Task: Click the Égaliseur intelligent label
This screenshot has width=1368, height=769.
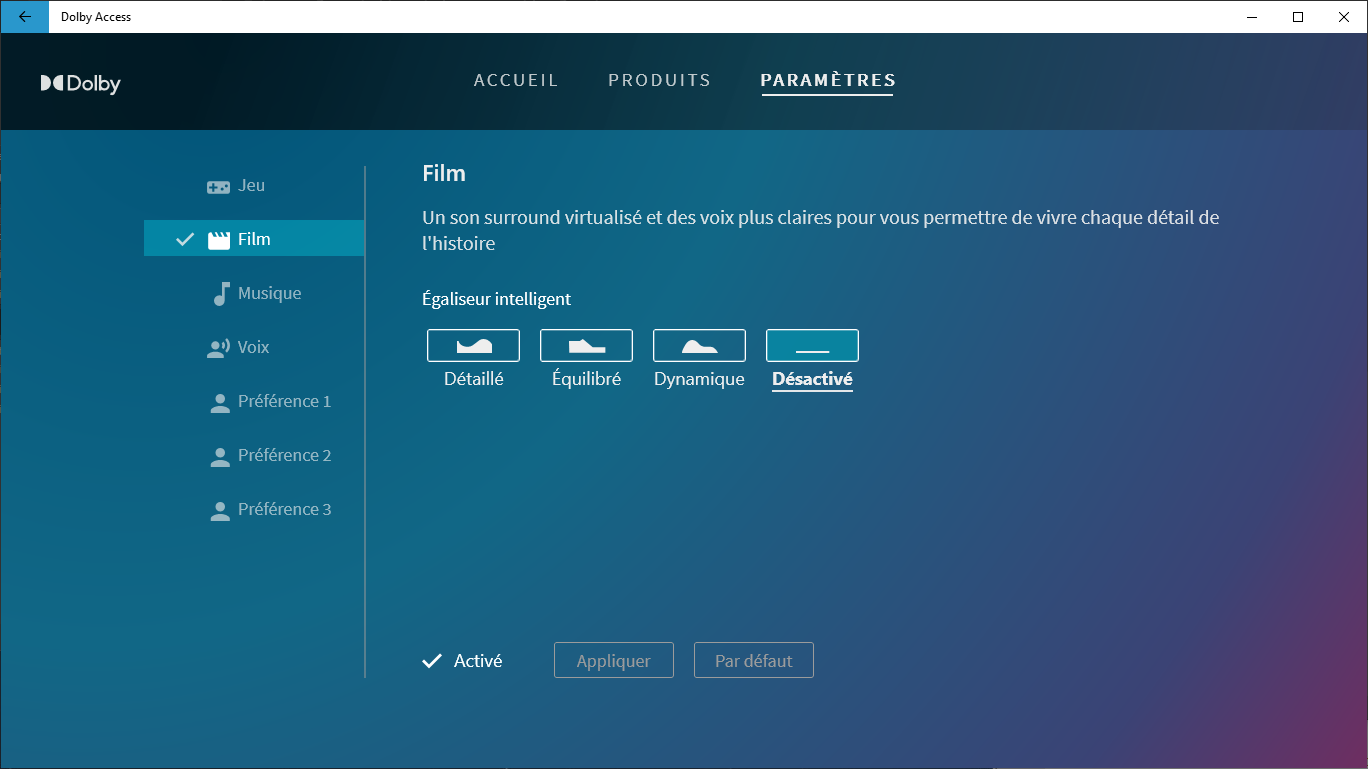Action: (497, 299)
